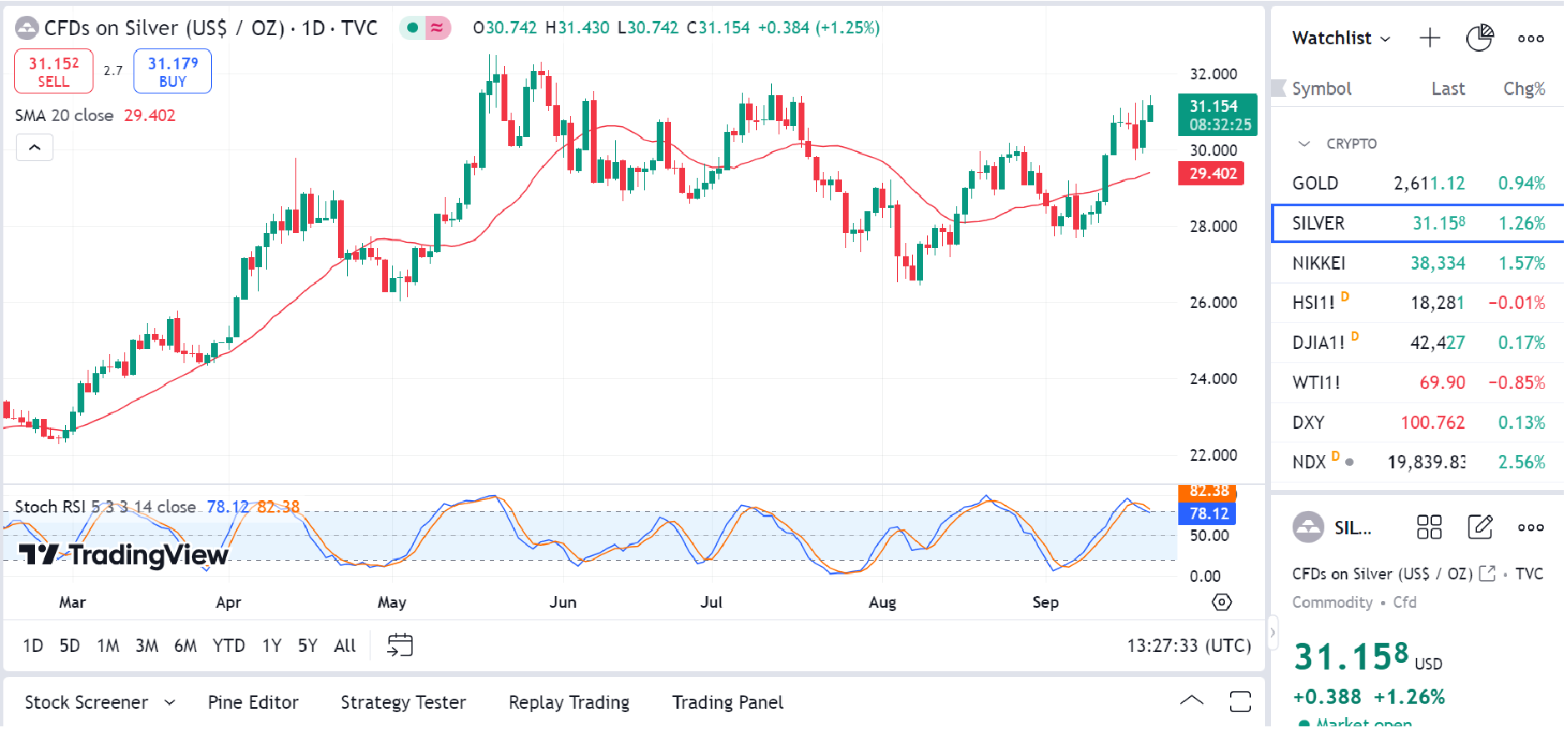Maximize the bottom panel with square icon
Screen dimensions: 1568x738
pyautogui.click(x=1240, y=702)
